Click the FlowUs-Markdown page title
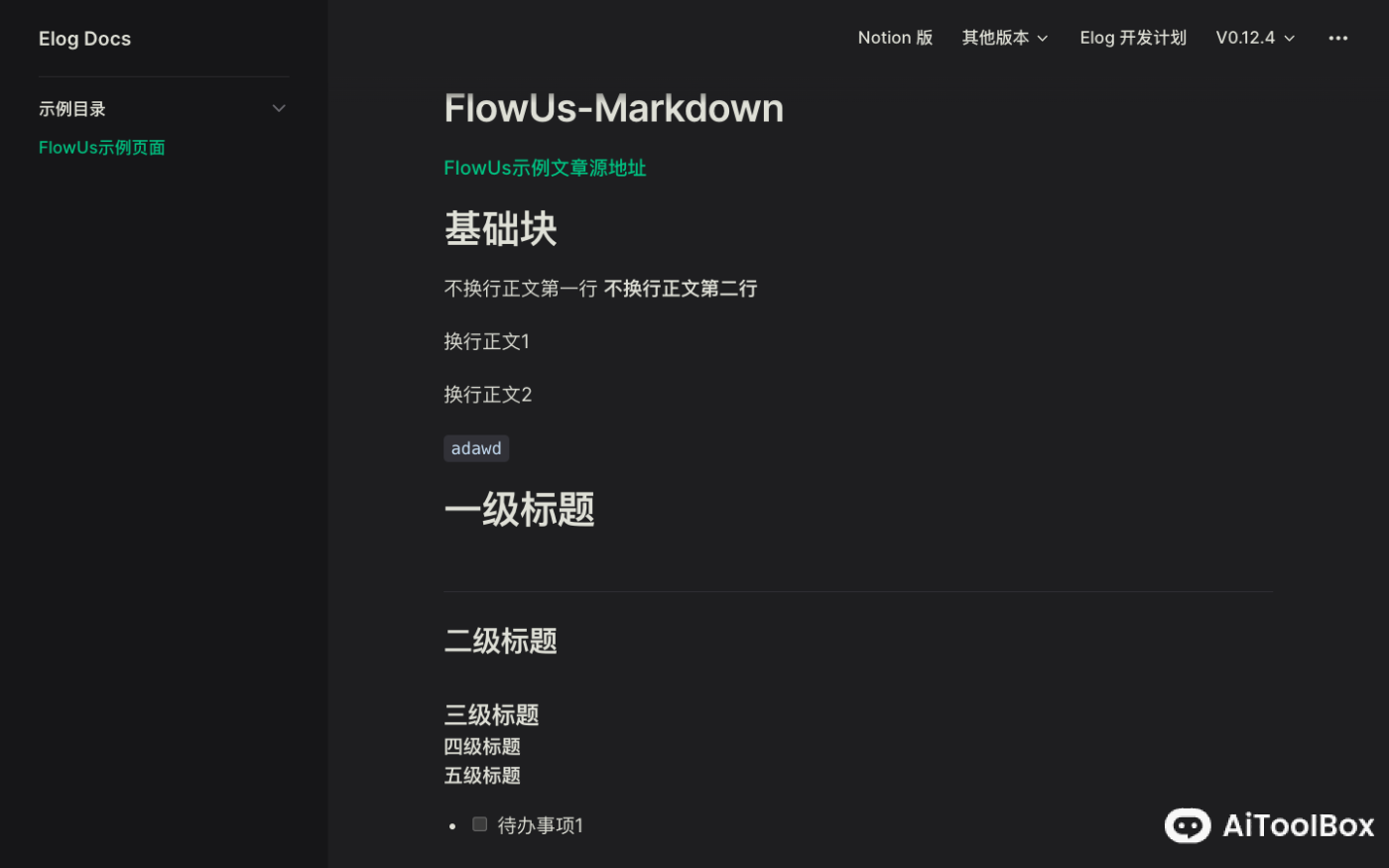The width and height of the screenshot is (1389, 868). (613, 107)
